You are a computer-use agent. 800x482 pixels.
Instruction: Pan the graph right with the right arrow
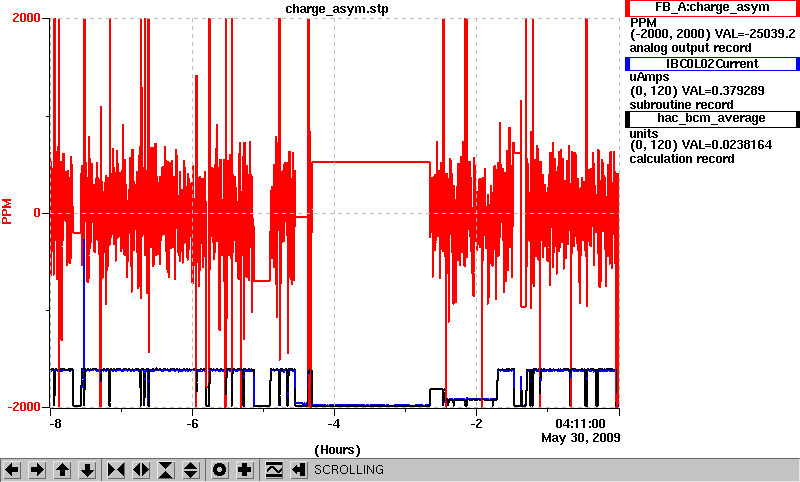tap(37, 469)
